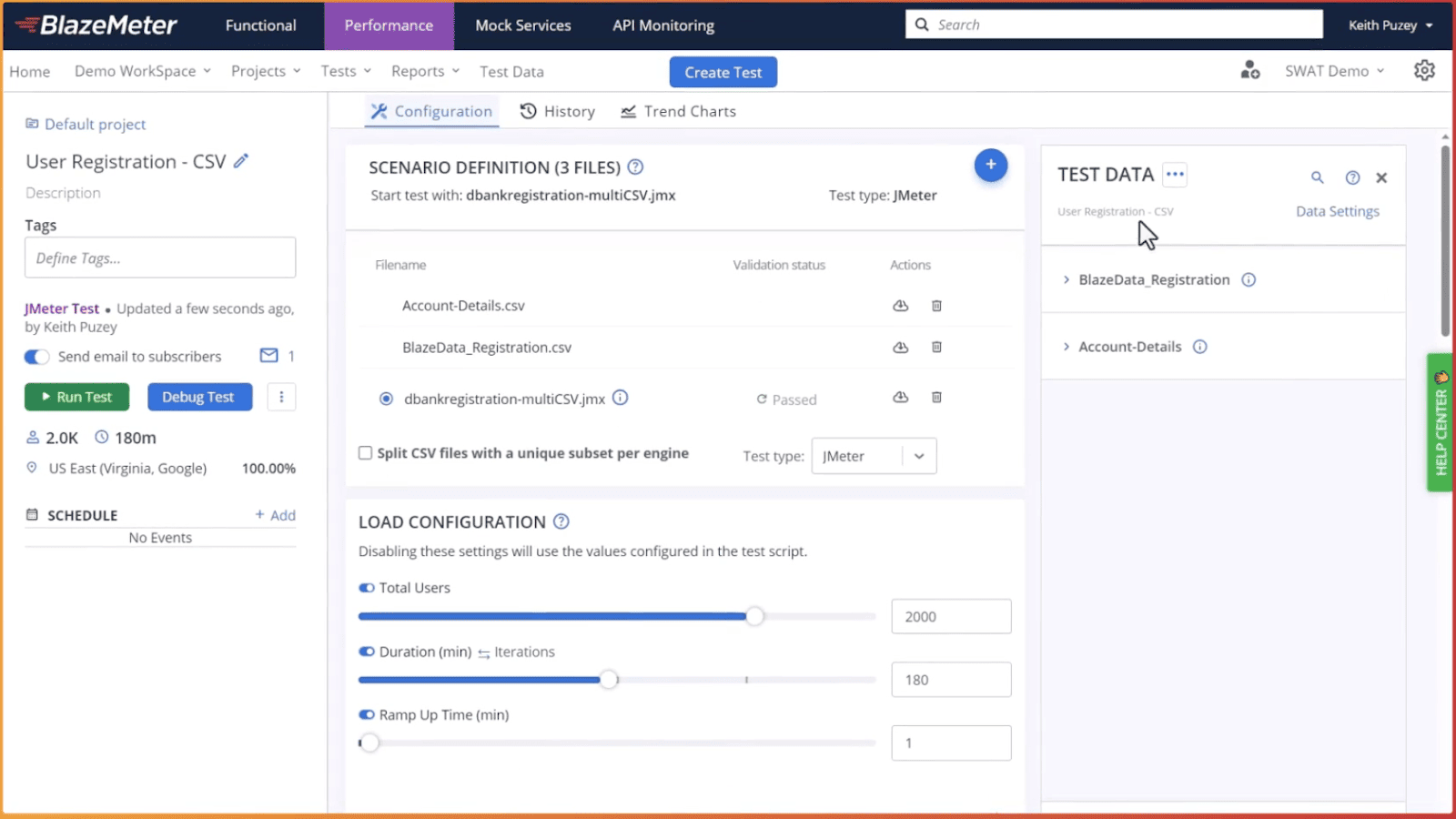Open the add-user account icon

[x=1250, y=70]
